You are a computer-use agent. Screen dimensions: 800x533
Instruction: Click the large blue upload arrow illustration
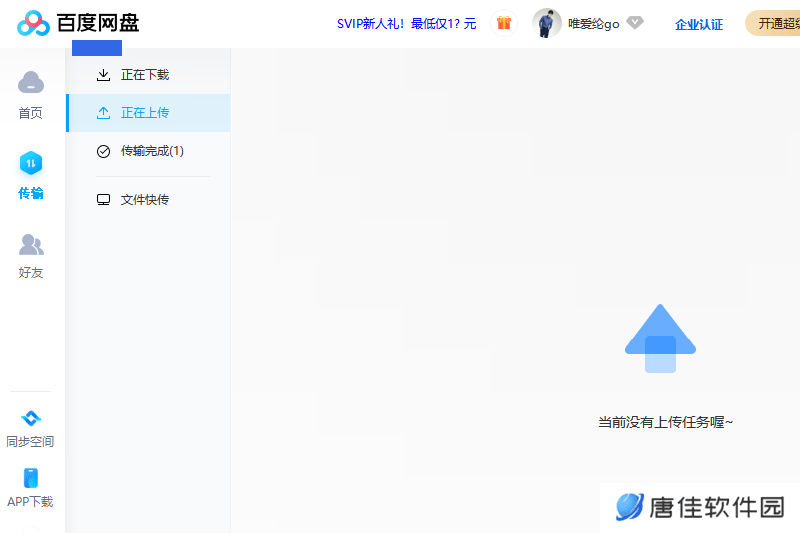660,339
